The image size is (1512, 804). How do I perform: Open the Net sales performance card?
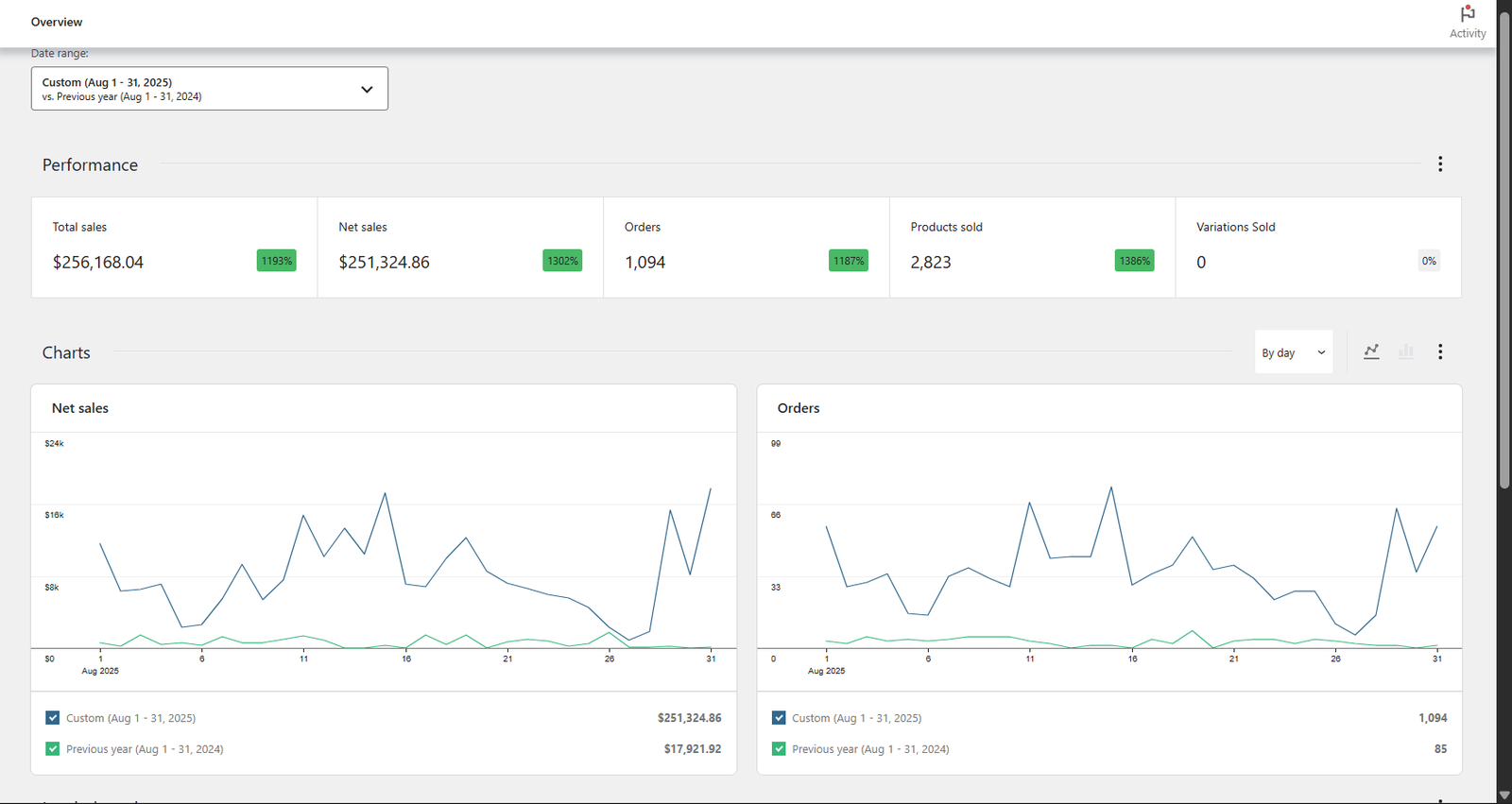[x=459, y=248]
